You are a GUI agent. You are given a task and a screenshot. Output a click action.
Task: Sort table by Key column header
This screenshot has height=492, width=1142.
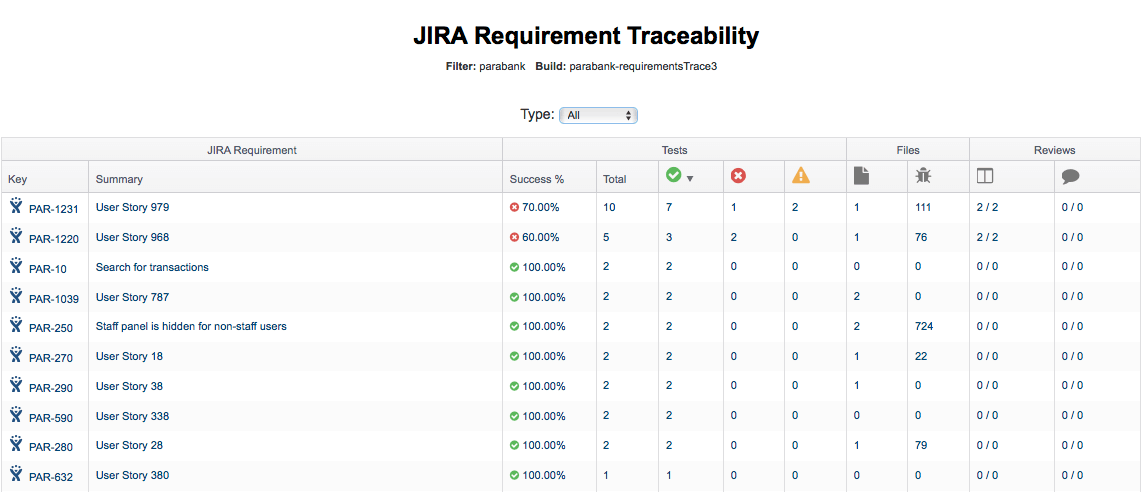click(x=18, y=179)
